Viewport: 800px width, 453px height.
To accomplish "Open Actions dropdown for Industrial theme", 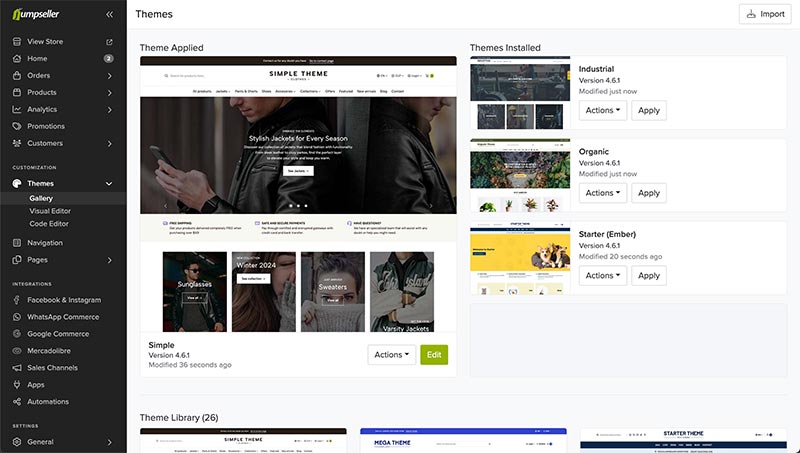I will pyautogui.click(x=602, y=110).
